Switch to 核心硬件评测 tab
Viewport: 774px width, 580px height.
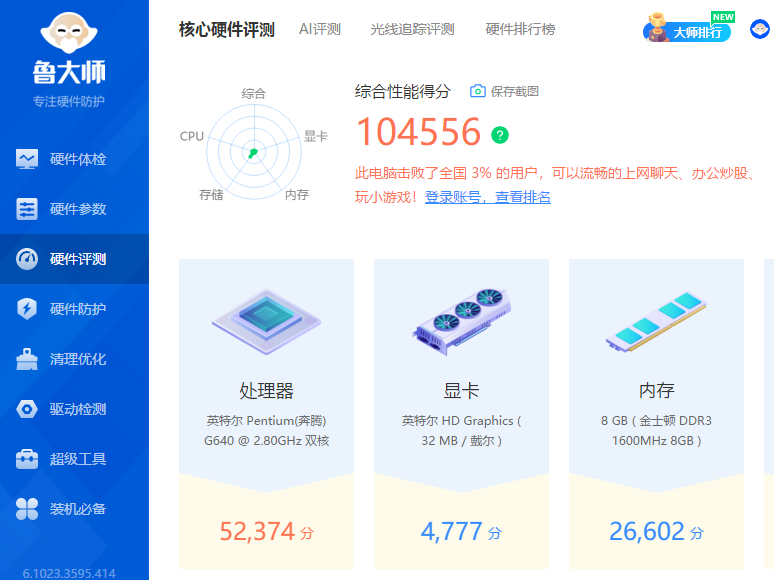[227, 30]
